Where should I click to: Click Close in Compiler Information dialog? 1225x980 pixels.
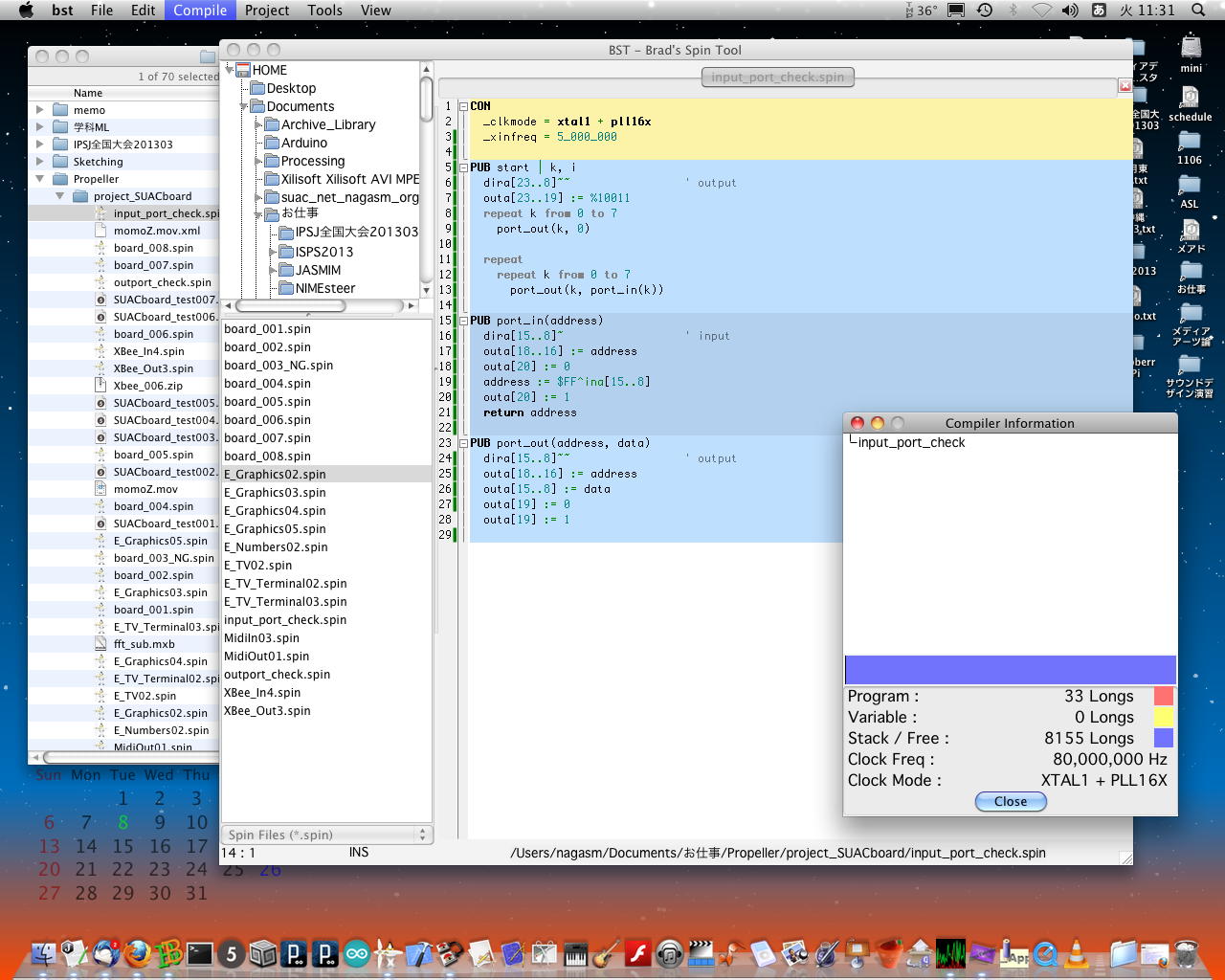click(x=1010, y=801)
